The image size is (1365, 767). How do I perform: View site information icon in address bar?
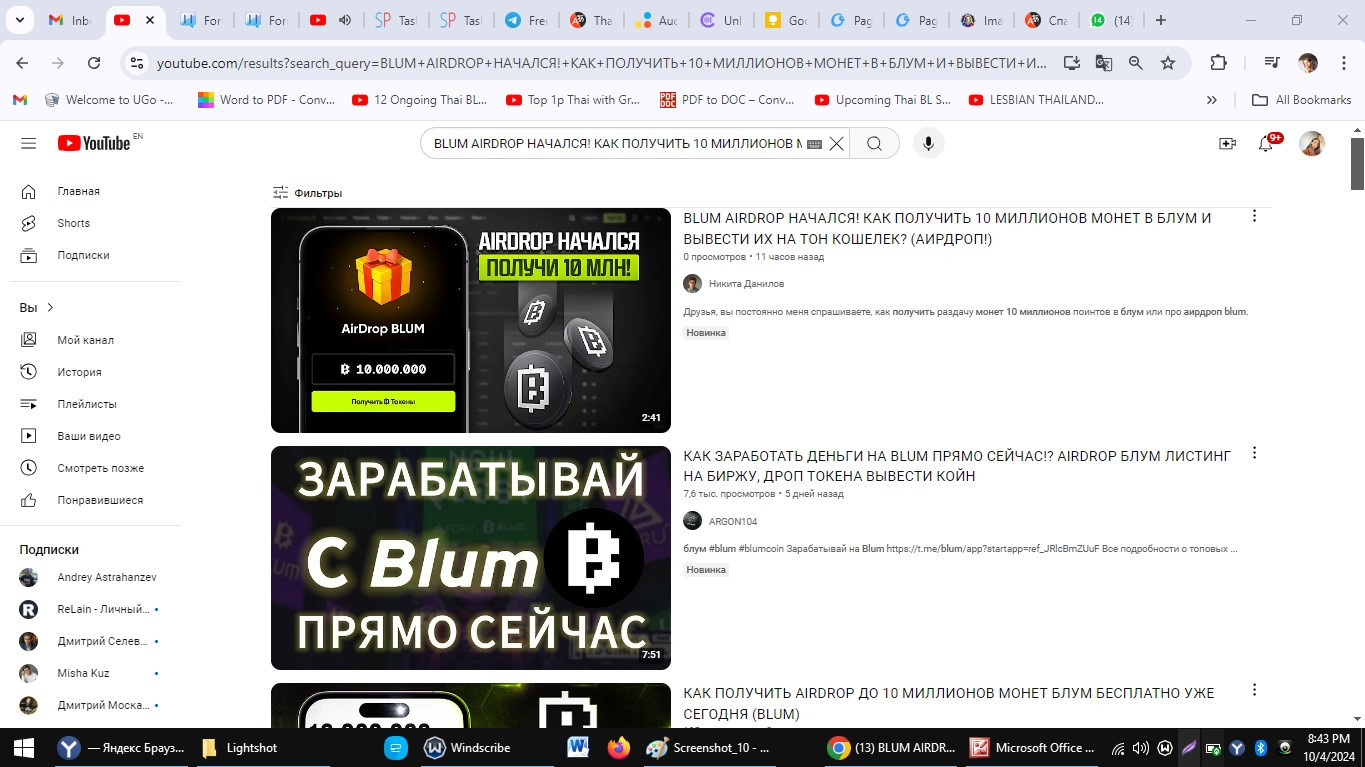(x=138, y=63)
